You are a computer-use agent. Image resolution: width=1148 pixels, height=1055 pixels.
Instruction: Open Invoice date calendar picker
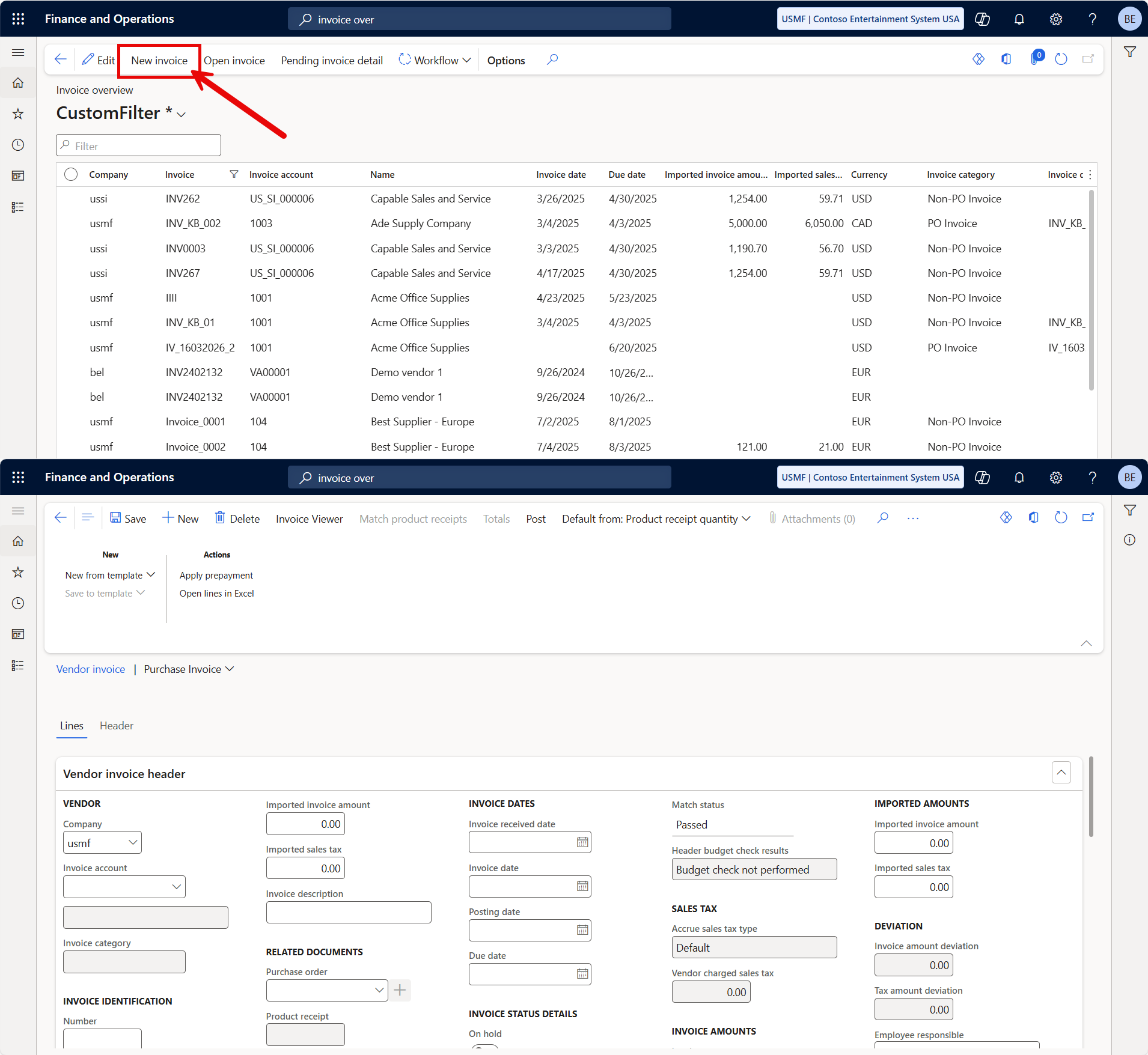[582, 886]
